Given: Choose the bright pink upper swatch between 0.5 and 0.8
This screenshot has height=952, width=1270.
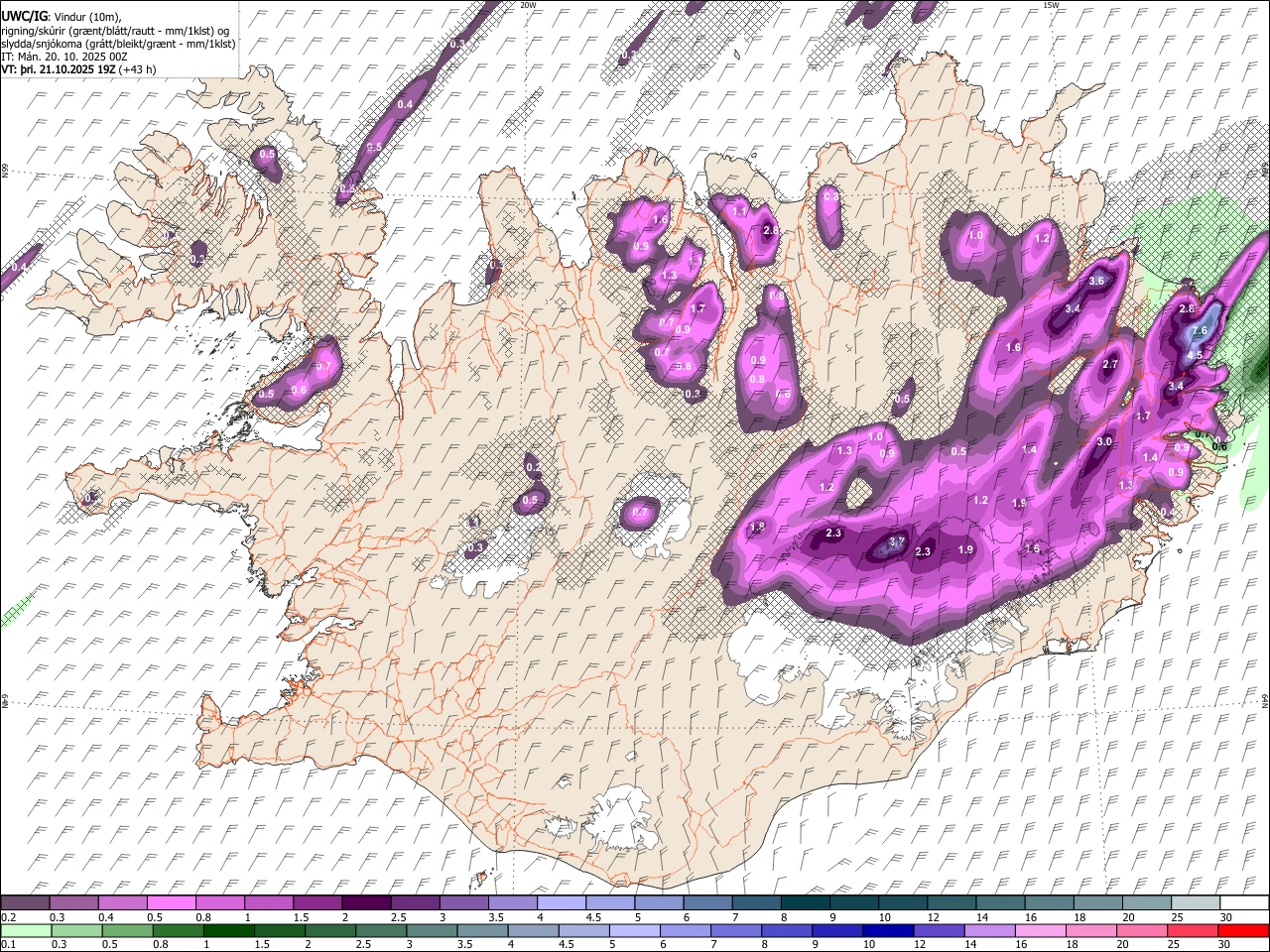Looking at the screenshot, I should click(172, 902).
